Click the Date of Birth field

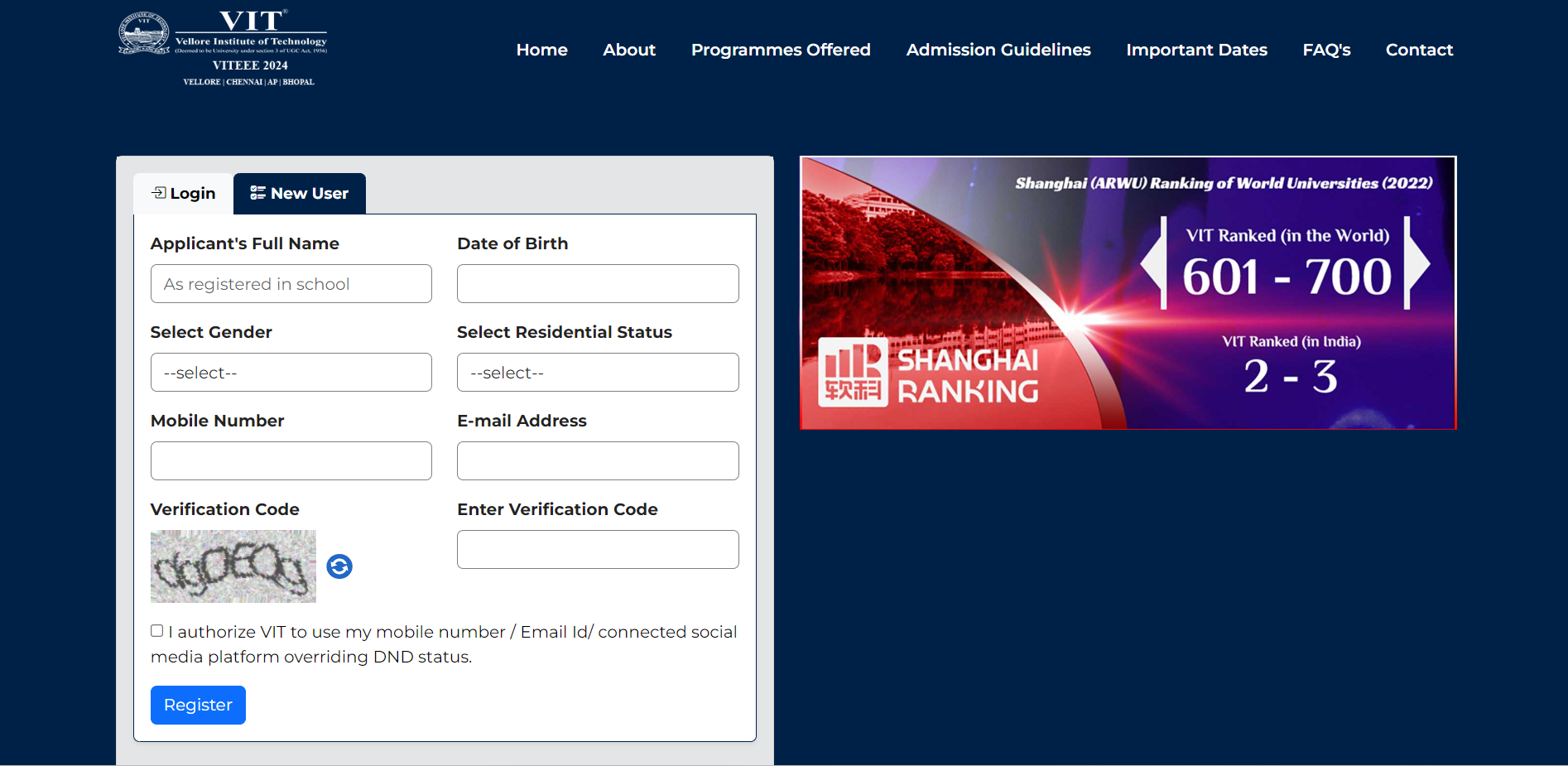pyautogui.click(x=598, y=284)
